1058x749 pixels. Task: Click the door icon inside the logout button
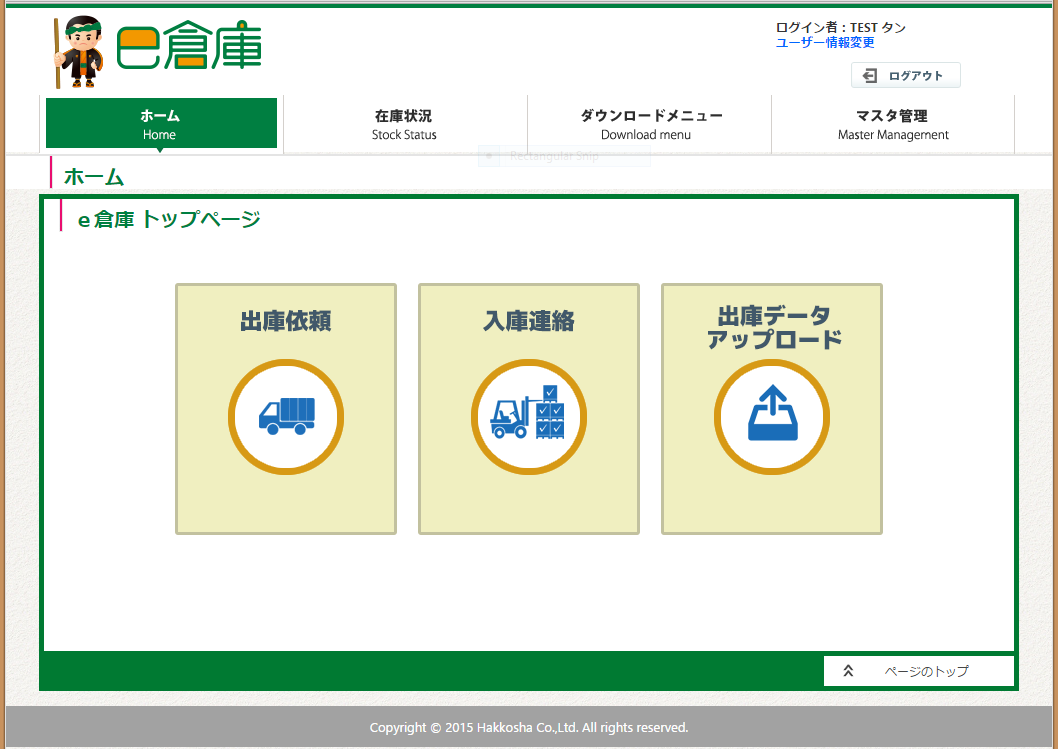point(872,75)
